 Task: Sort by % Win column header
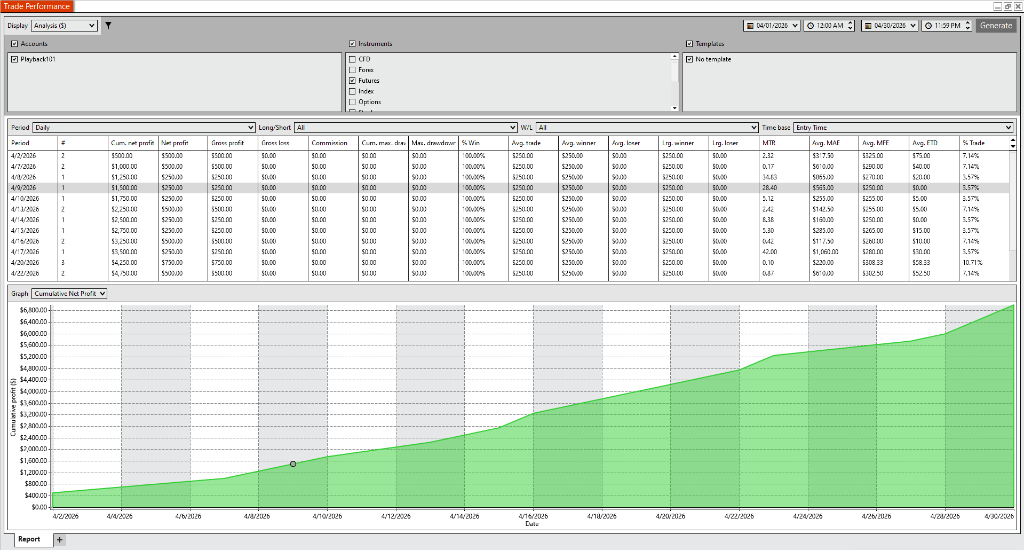pos(483,143)
